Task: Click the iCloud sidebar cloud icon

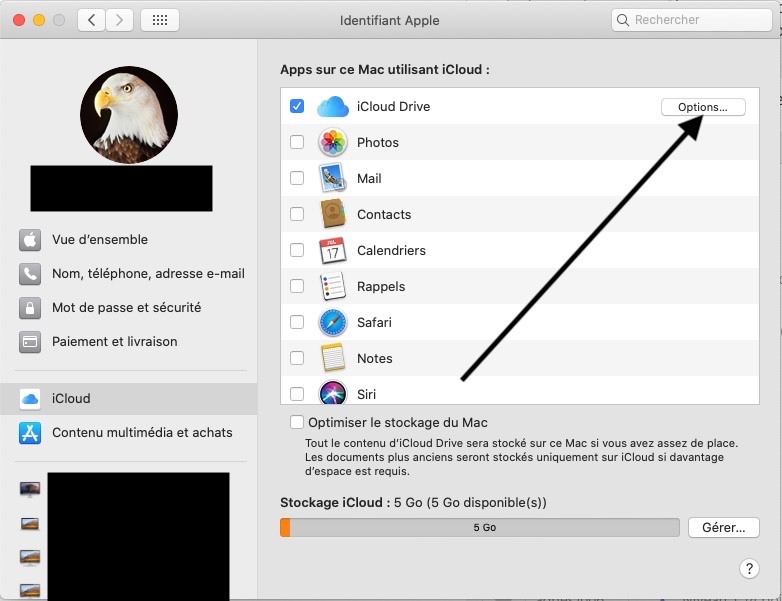Action: (30, 399)
